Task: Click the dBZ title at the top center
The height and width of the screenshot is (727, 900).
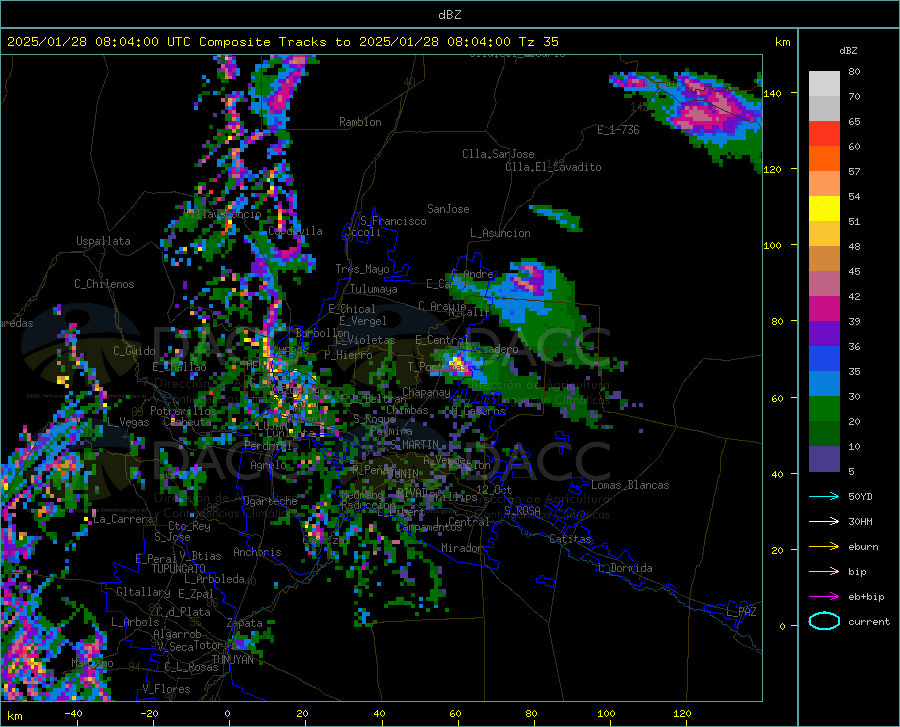Action: pyautogui.click(x=449, y=15)
